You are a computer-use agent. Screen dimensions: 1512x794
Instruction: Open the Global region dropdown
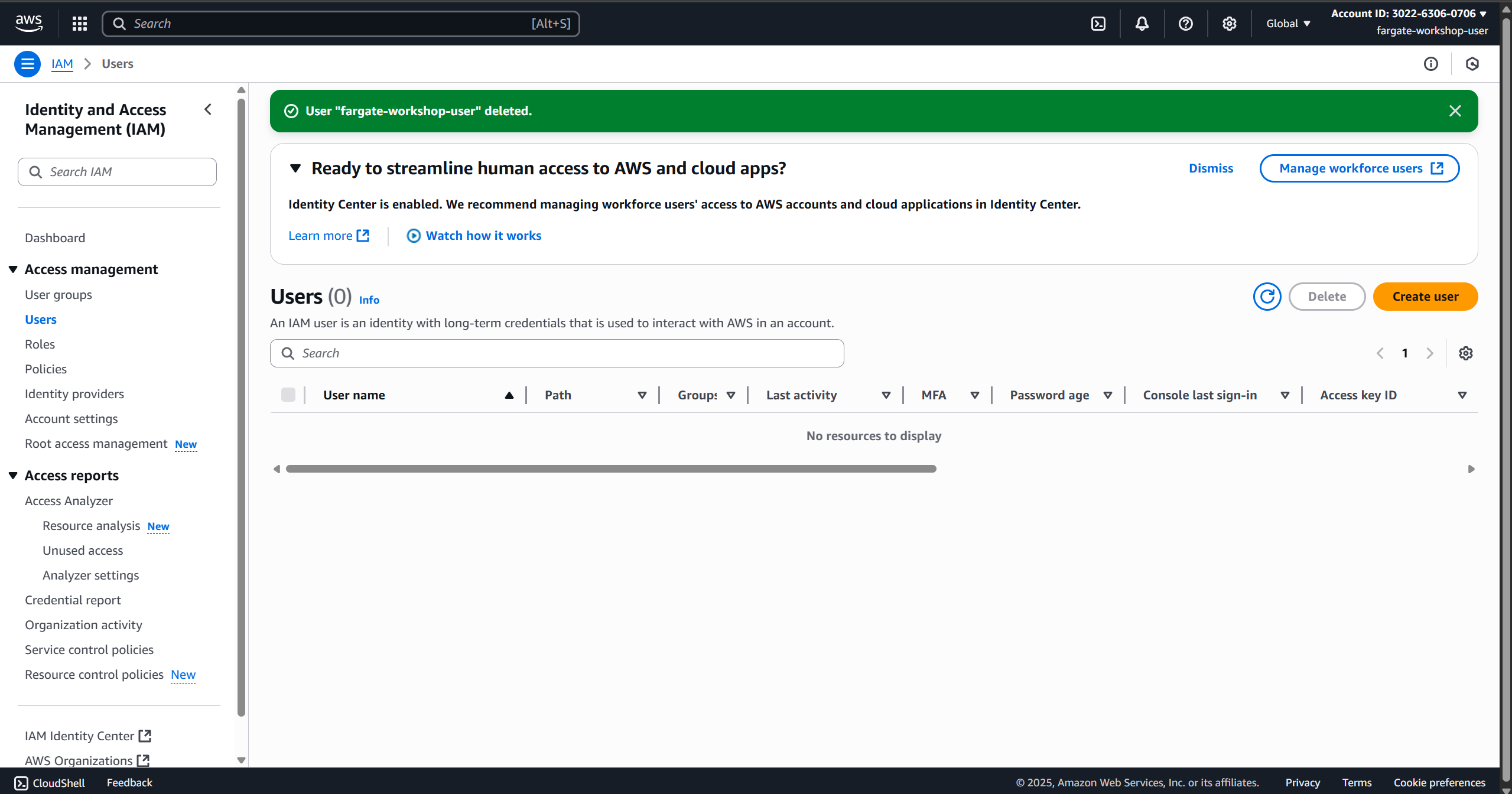pyautogui.click(x=1288, y=24)
